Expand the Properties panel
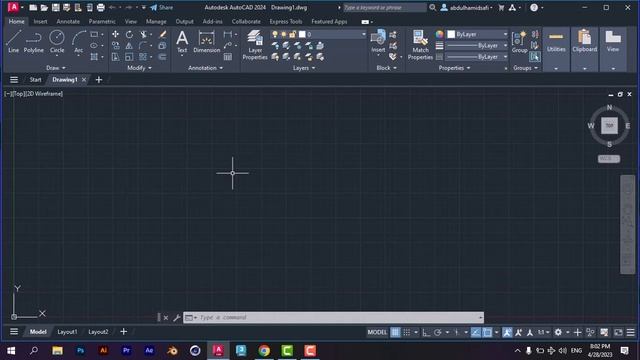 454,68
